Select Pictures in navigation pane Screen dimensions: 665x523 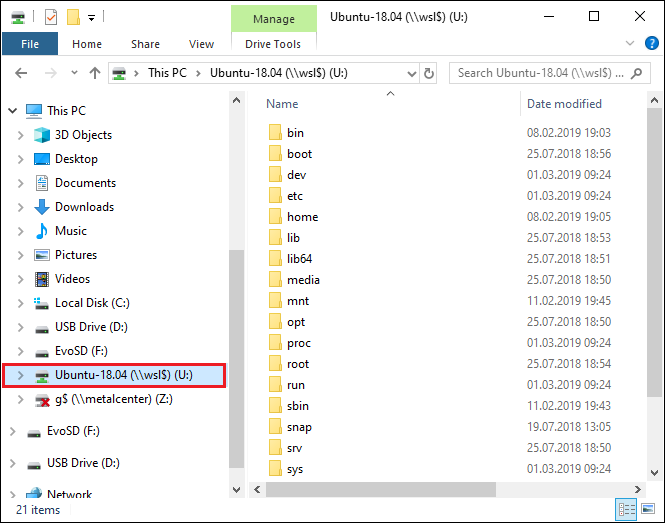76,255
